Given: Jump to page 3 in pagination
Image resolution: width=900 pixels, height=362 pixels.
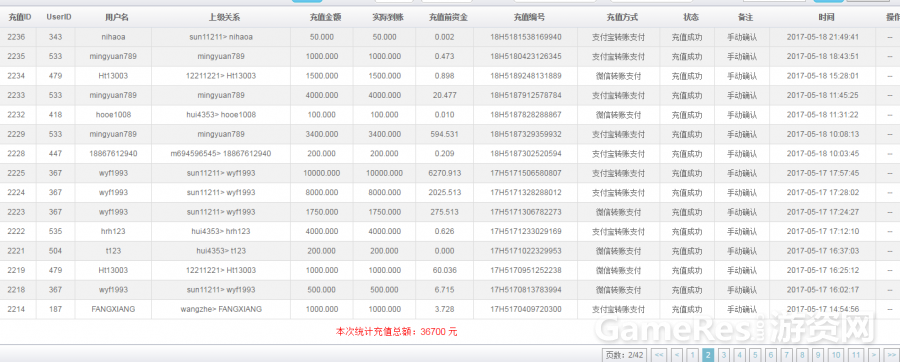Looking at the screenshot, I should click(x=724, y=355).
